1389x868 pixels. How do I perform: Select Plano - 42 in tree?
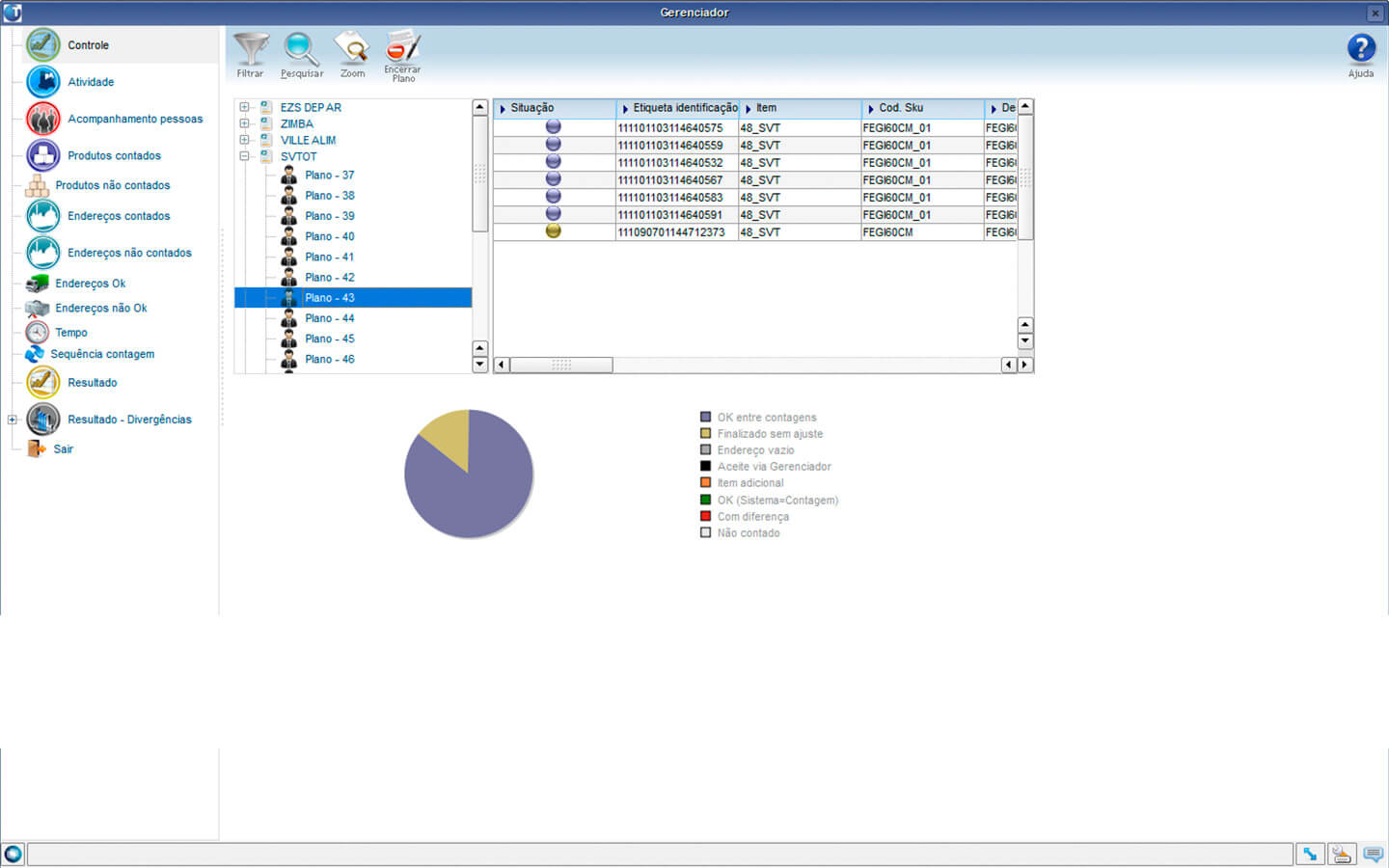click(329, 278)
